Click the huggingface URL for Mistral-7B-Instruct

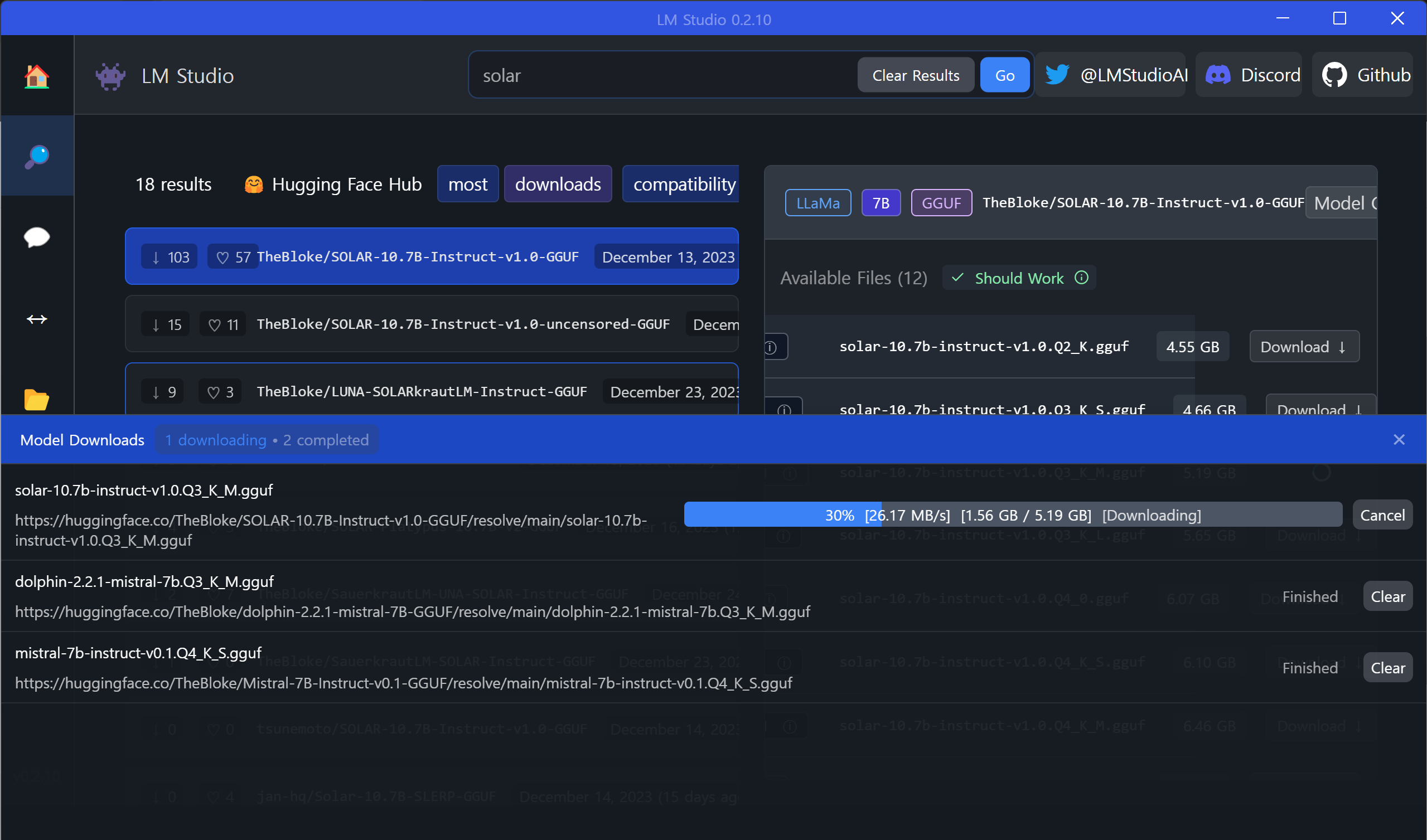[x=403, y=683]
